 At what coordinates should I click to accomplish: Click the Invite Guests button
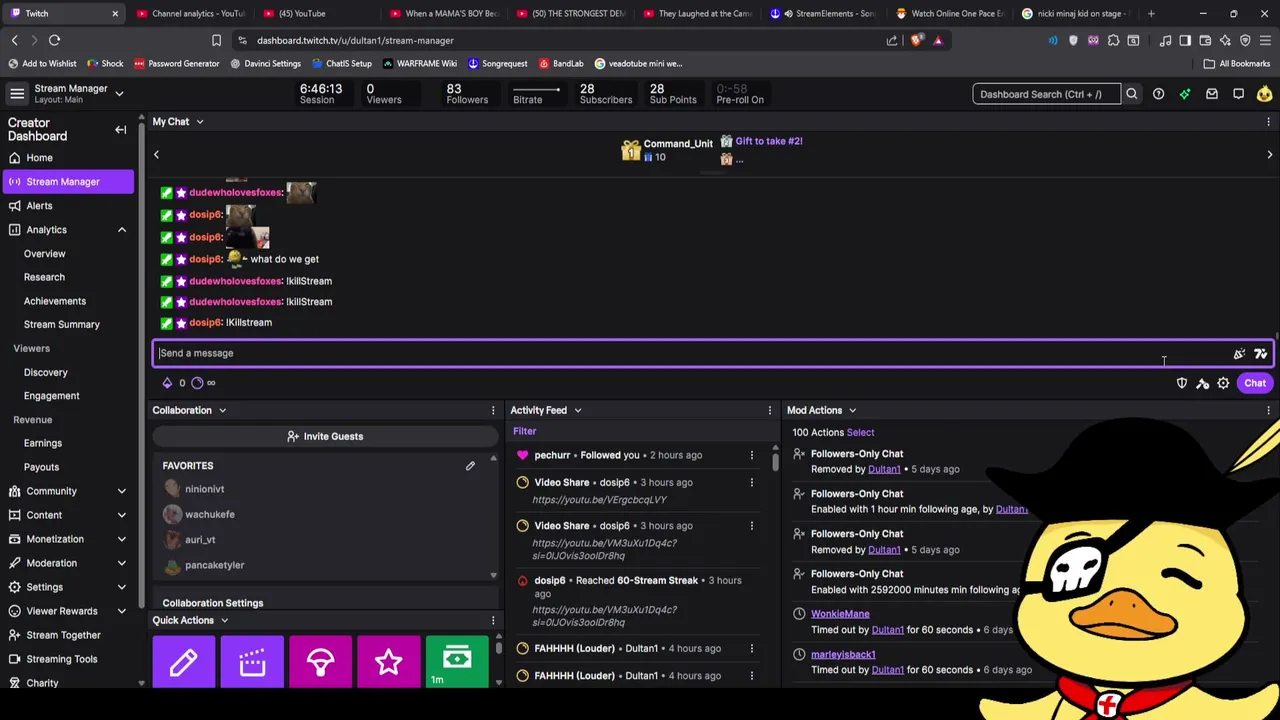point(325,436)
